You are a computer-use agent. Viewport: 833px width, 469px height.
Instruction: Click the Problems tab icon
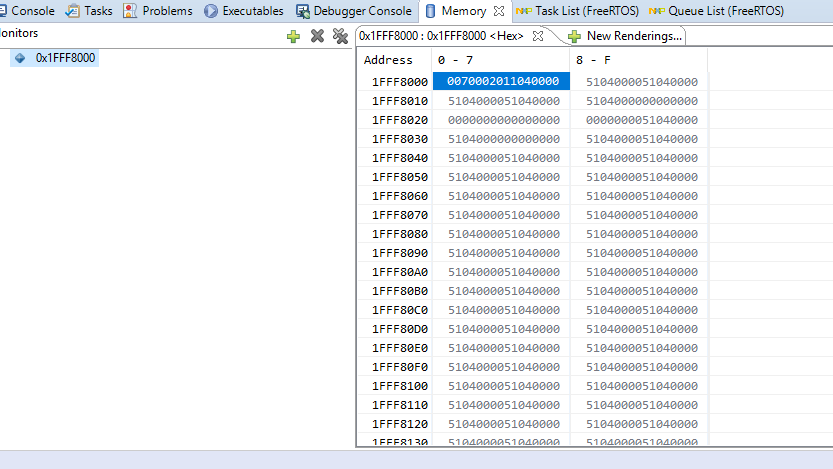tap(130, 11)
